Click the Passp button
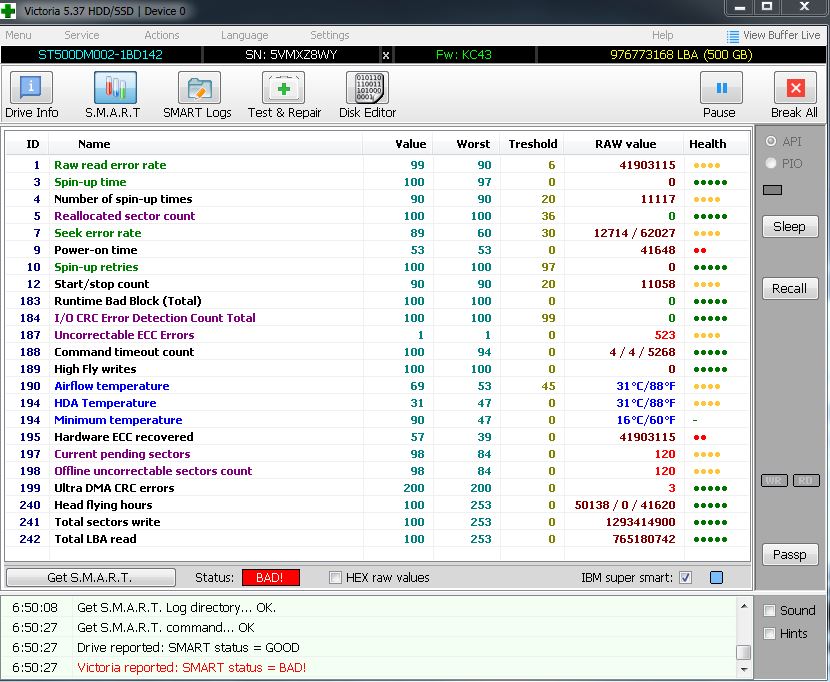 click(790, 554)
